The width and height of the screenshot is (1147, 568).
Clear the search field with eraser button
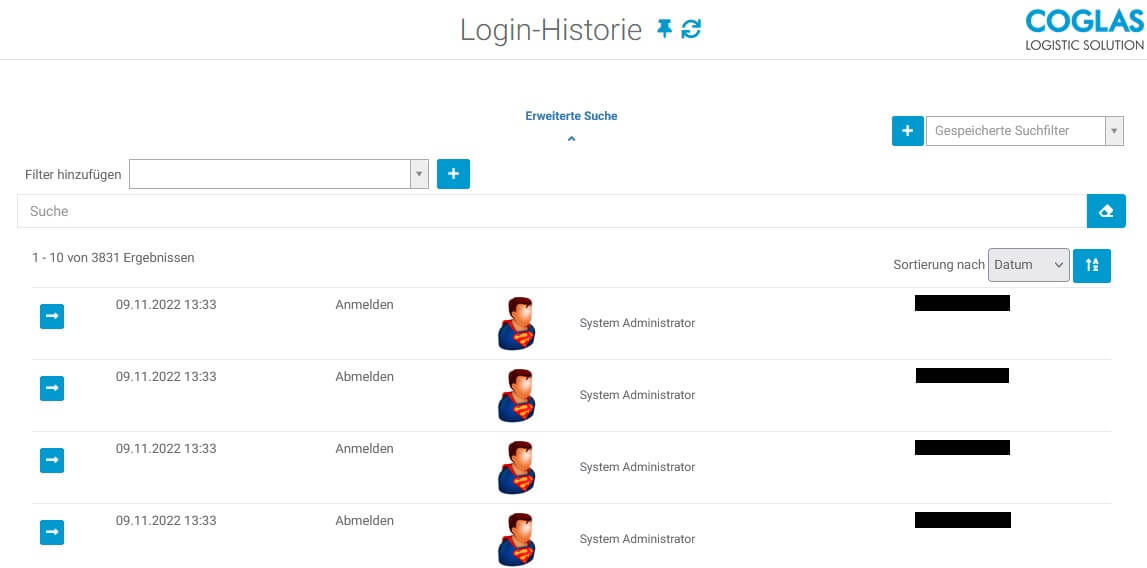[1105, 211]
